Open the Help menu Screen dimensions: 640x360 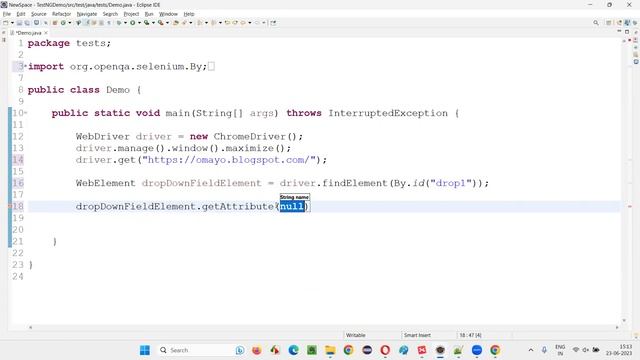(189, 14)
